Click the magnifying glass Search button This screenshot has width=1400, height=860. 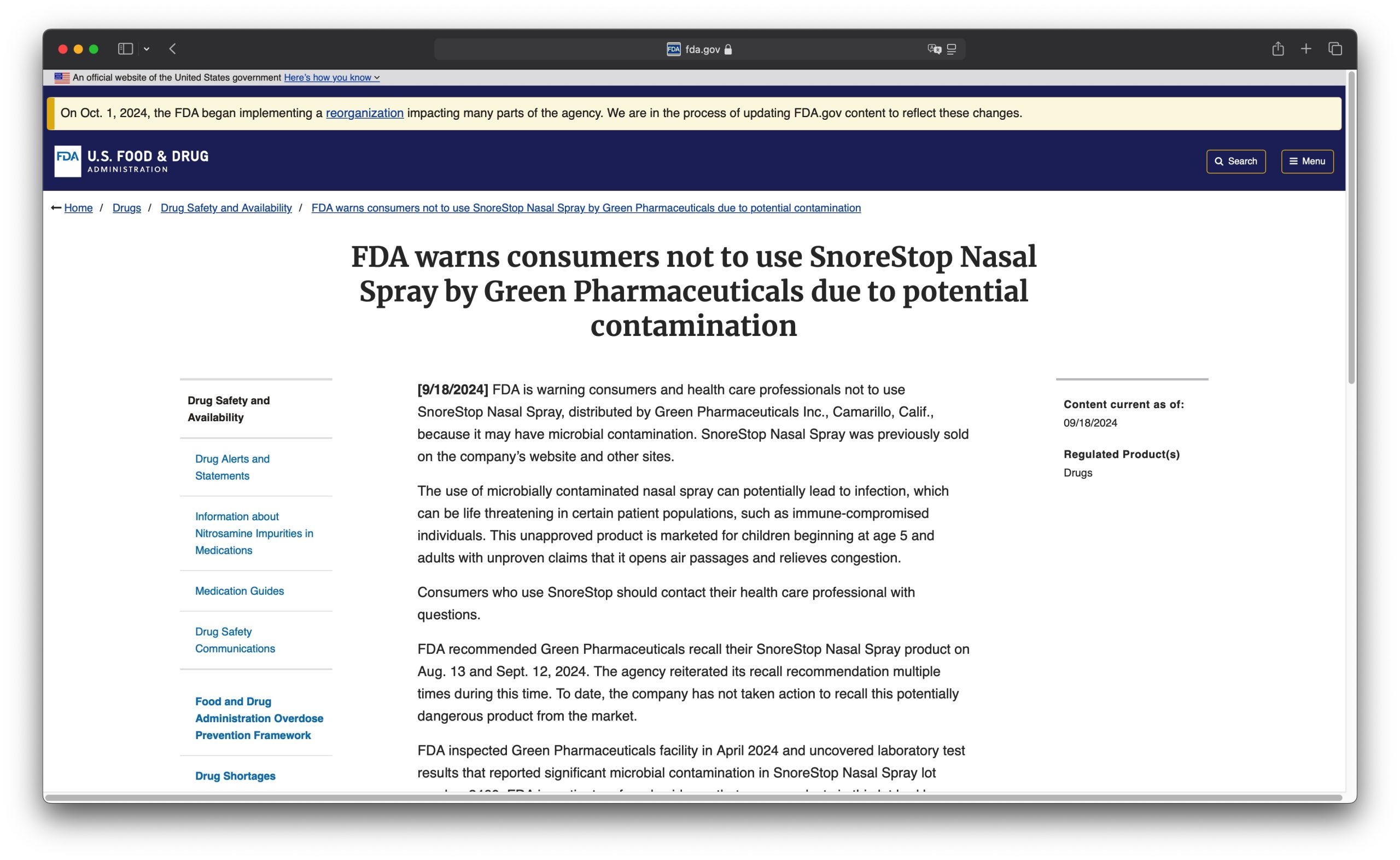[x=1236, y=161]
